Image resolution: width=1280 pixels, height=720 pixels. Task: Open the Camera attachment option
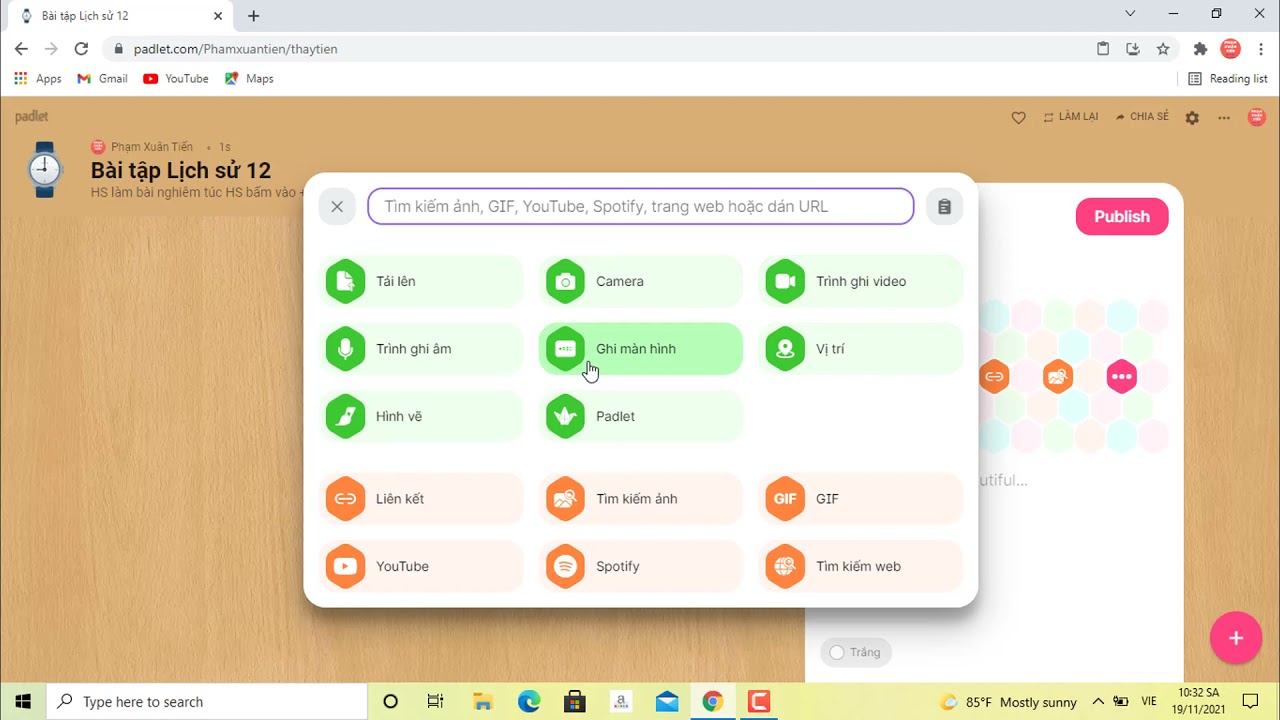[641, 281]
